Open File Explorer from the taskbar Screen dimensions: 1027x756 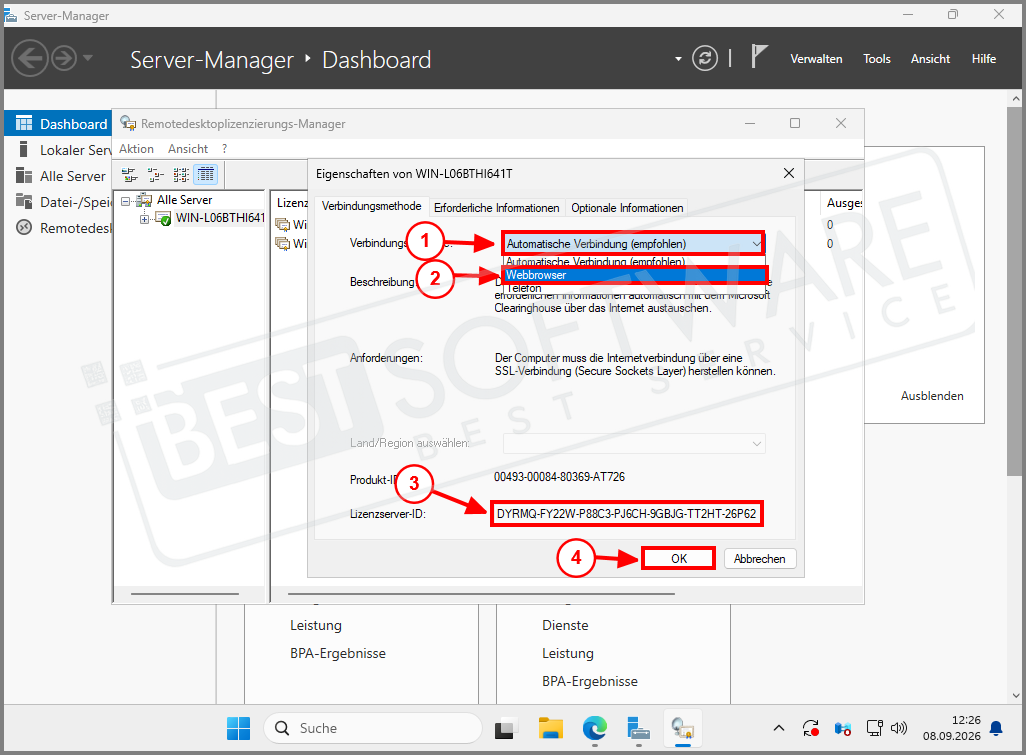[551, 728]
